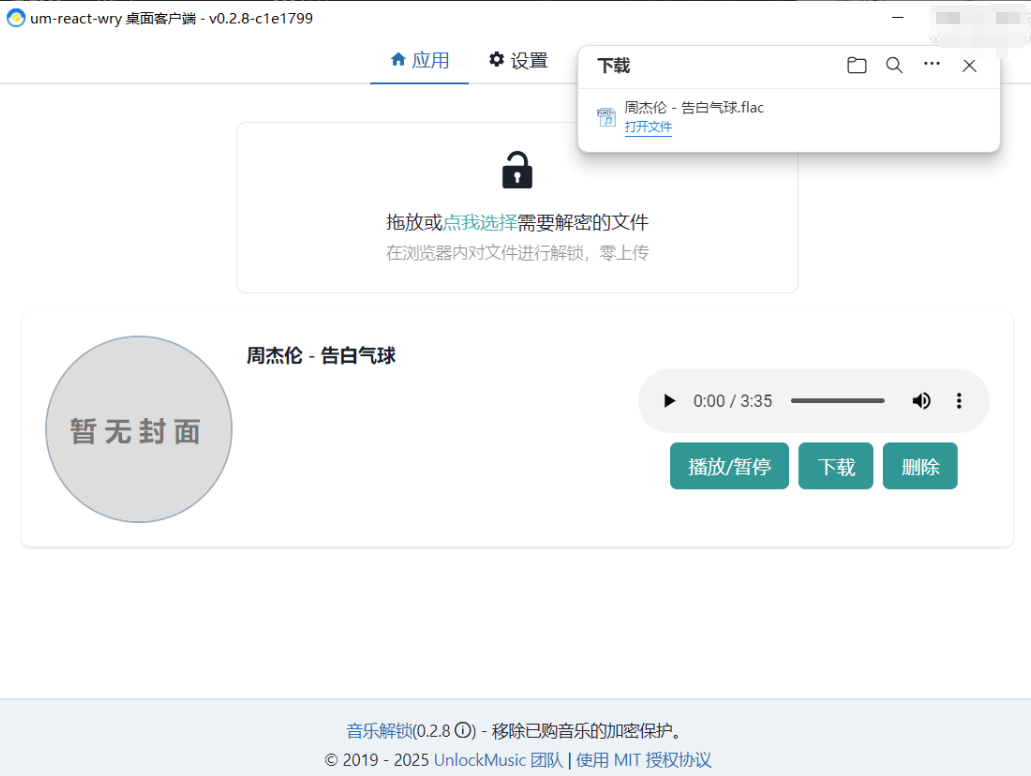This screenshot has height=776, width=1031.
Task: Play the audio with the play triangle
Action: tap(669, 401)
